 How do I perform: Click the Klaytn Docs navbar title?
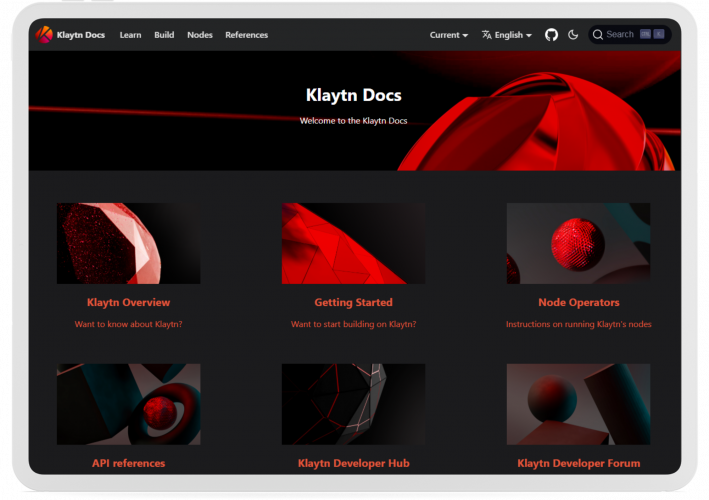point(80,35)
